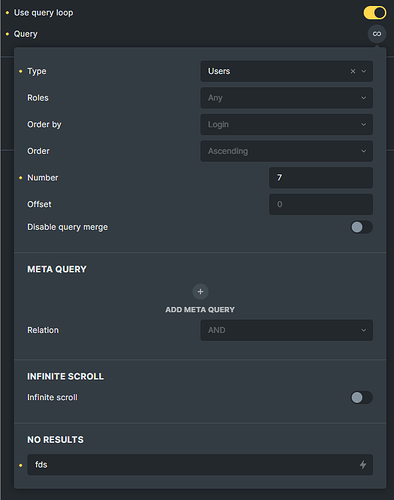The width and height of the screenshot is (394, 500).
Task: Click the Offset input field
Action: [x=321, y=204]
